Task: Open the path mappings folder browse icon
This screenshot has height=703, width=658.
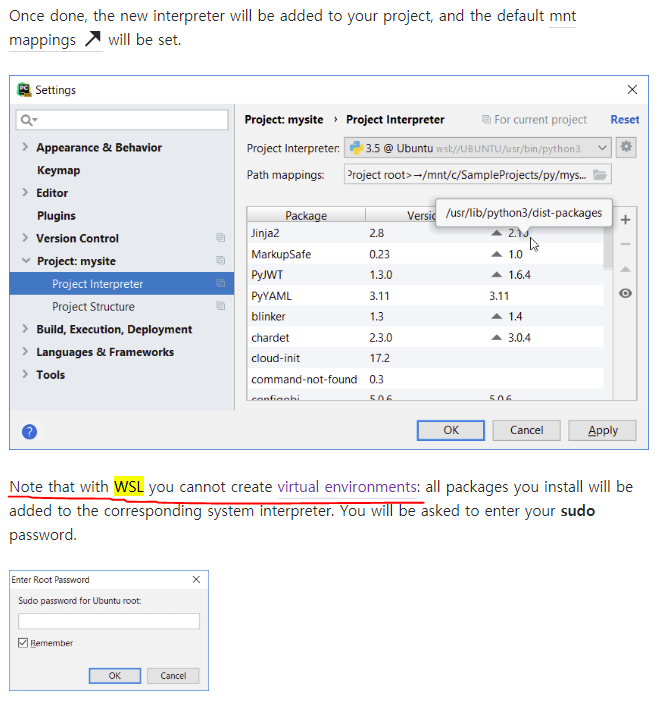Action: [600, 175]
